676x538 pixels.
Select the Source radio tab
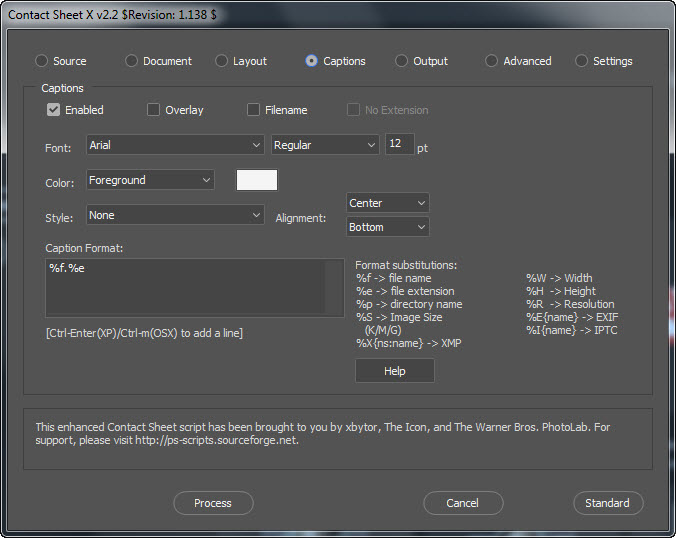click(42, 61)
